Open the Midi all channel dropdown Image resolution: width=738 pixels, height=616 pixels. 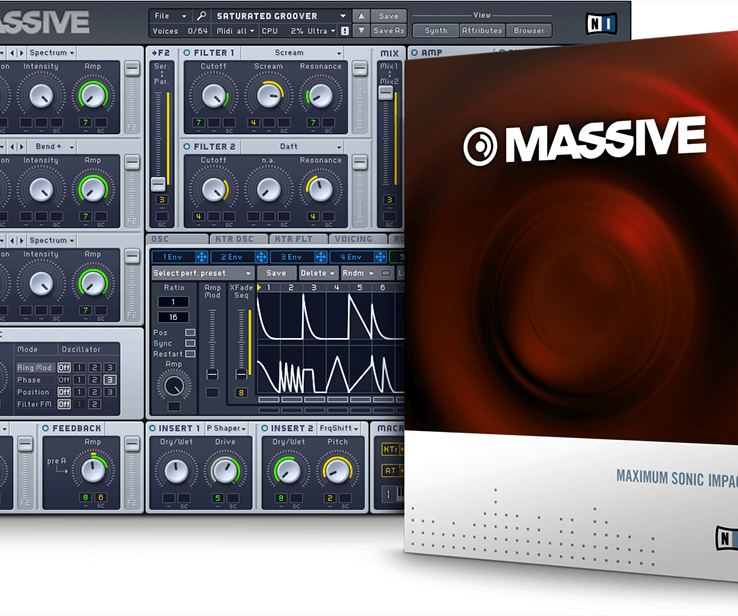click(x=235, y=31)
